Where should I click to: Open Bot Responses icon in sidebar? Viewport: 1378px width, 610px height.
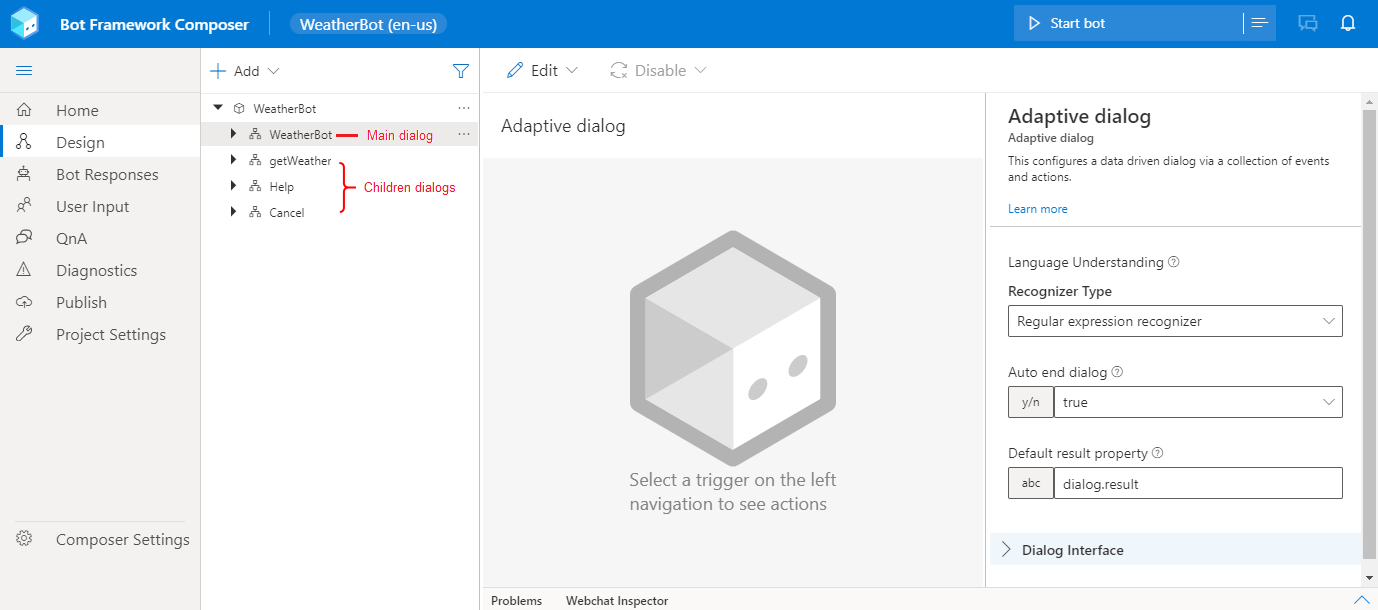click(24, 174)
